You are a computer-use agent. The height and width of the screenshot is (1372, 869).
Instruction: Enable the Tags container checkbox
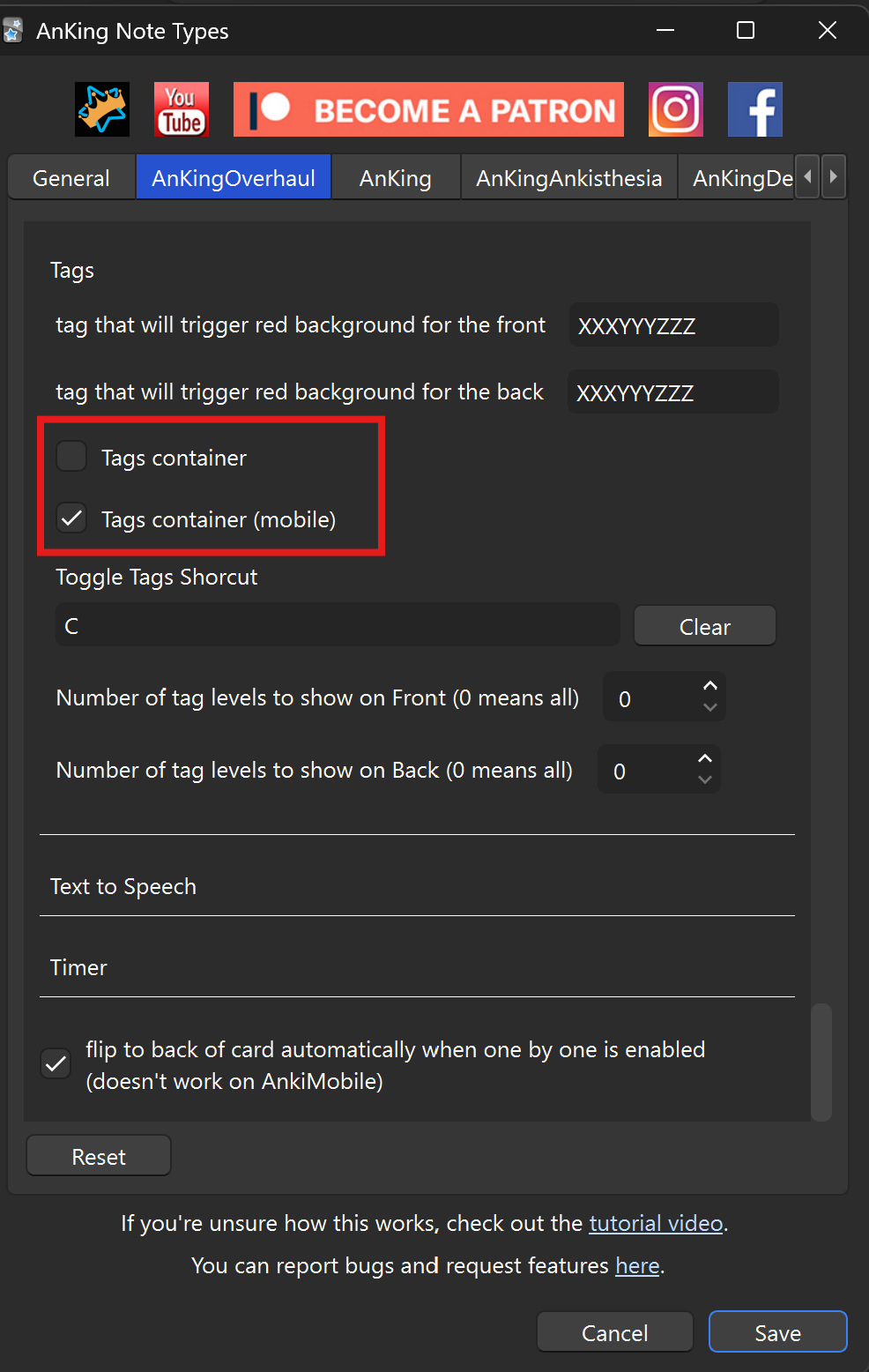[x=71, y=457]
